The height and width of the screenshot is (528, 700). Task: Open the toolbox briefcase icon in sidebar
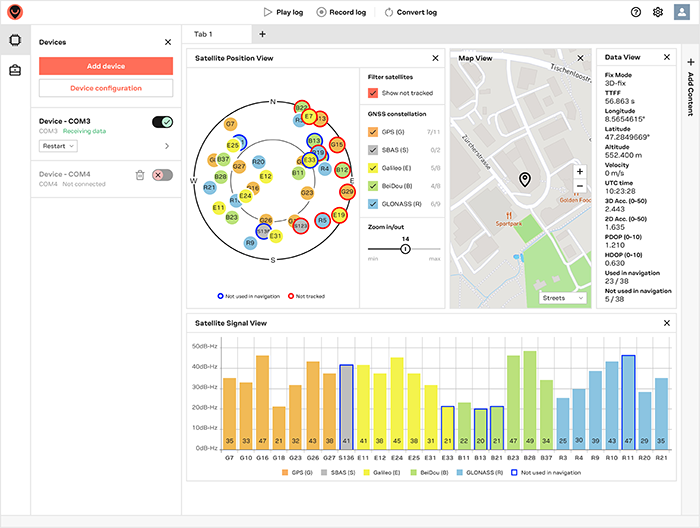pyautogui.click(x=15, y=70)
